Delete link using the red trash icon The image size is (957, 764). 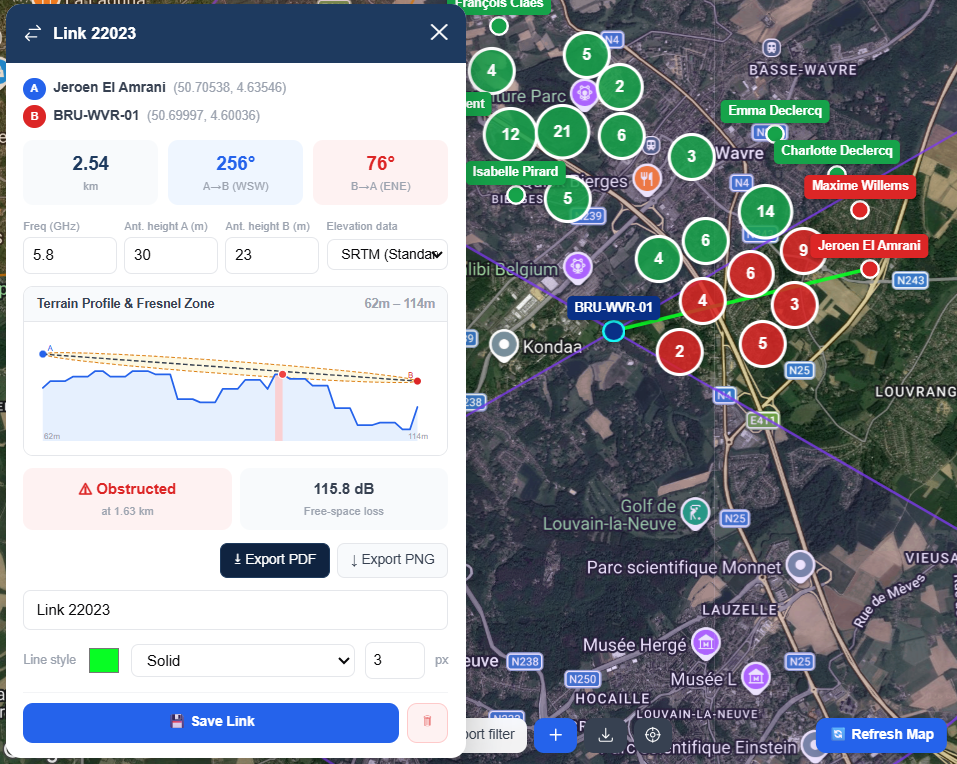click(427, 723)
